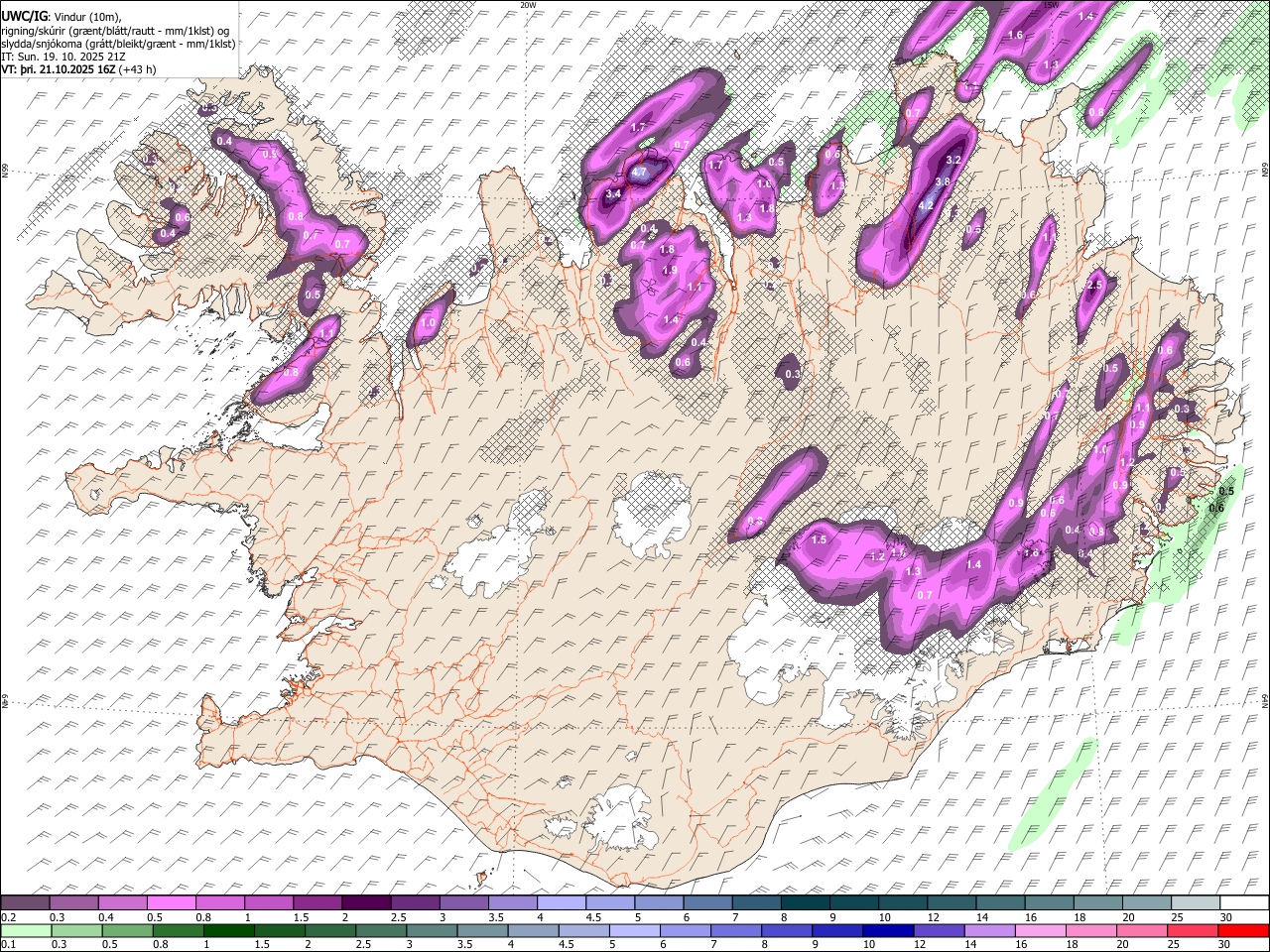Click the '20W' longitude label
1270x952 pixels.
528,5
